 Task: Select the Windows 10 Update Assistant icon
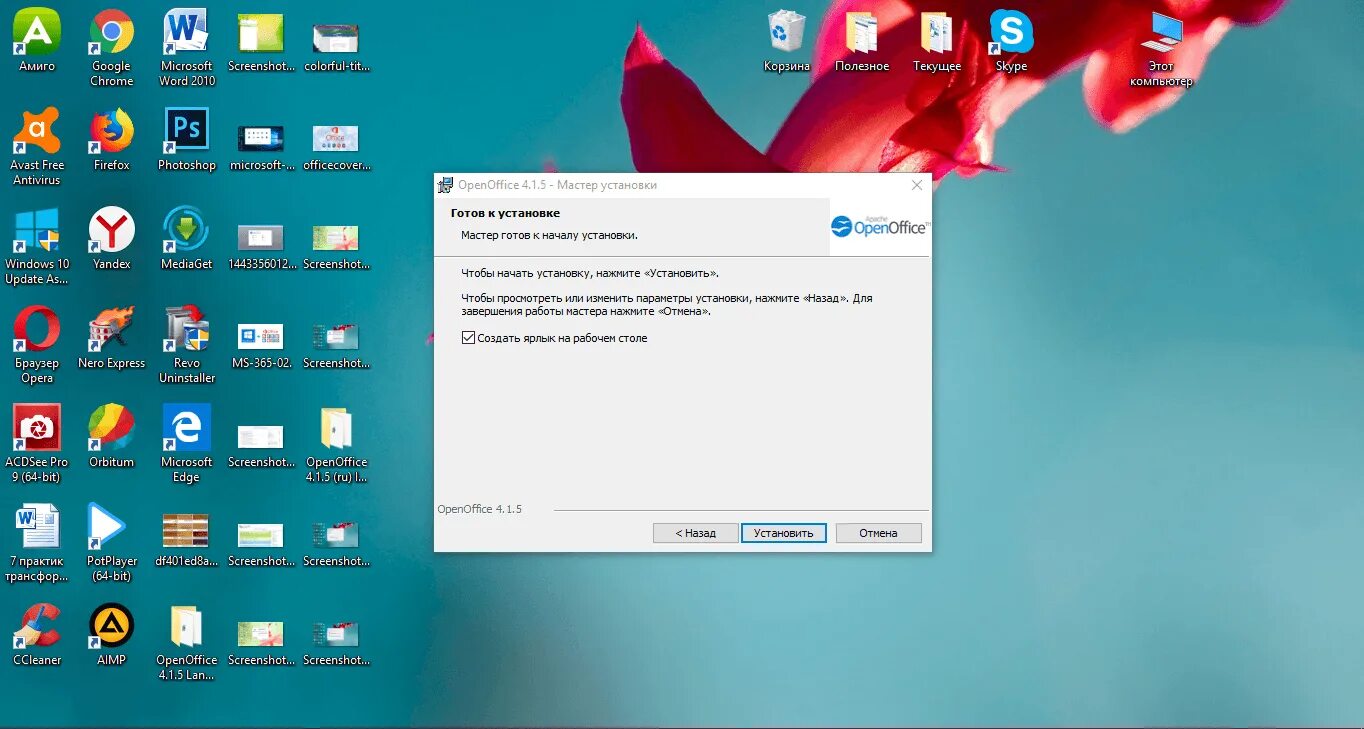tap(37, 246)
